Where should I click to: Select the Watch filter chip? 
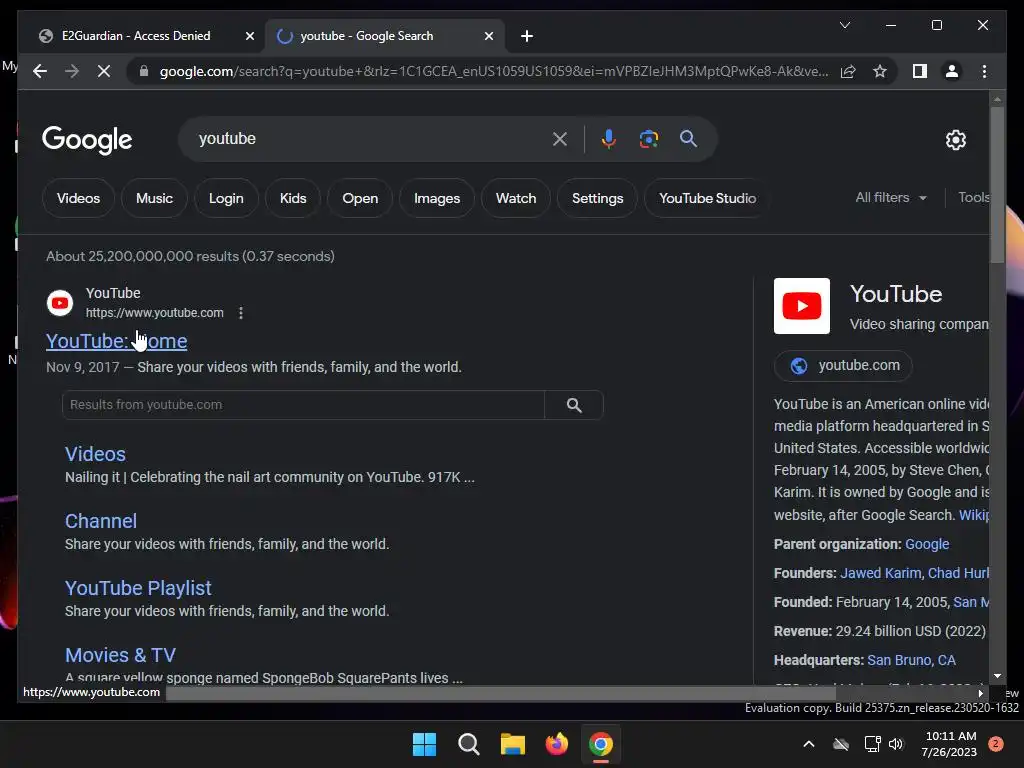click(516, 198)
